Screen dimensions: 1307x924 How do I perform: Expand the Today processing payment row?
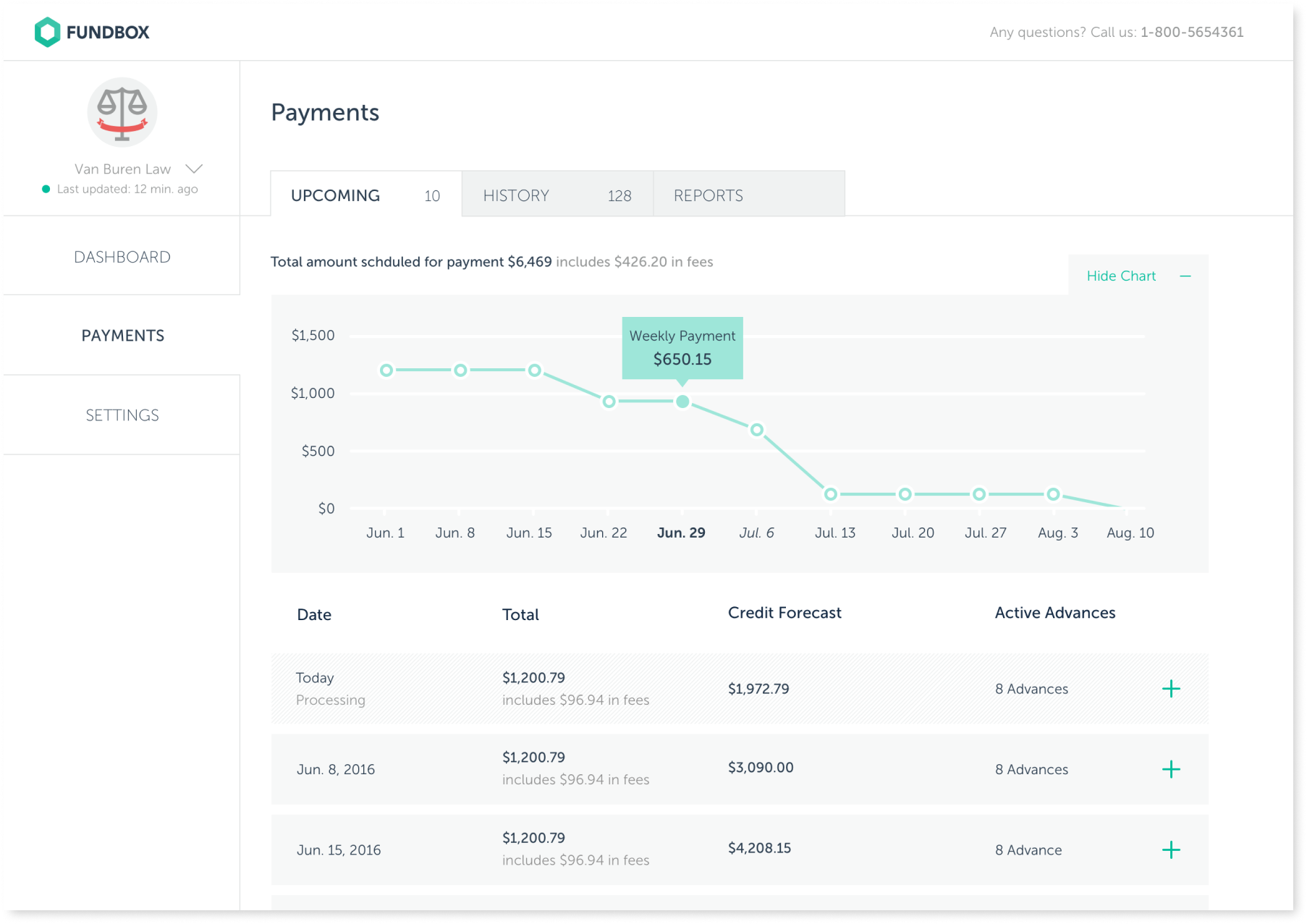coord(1170,689)
